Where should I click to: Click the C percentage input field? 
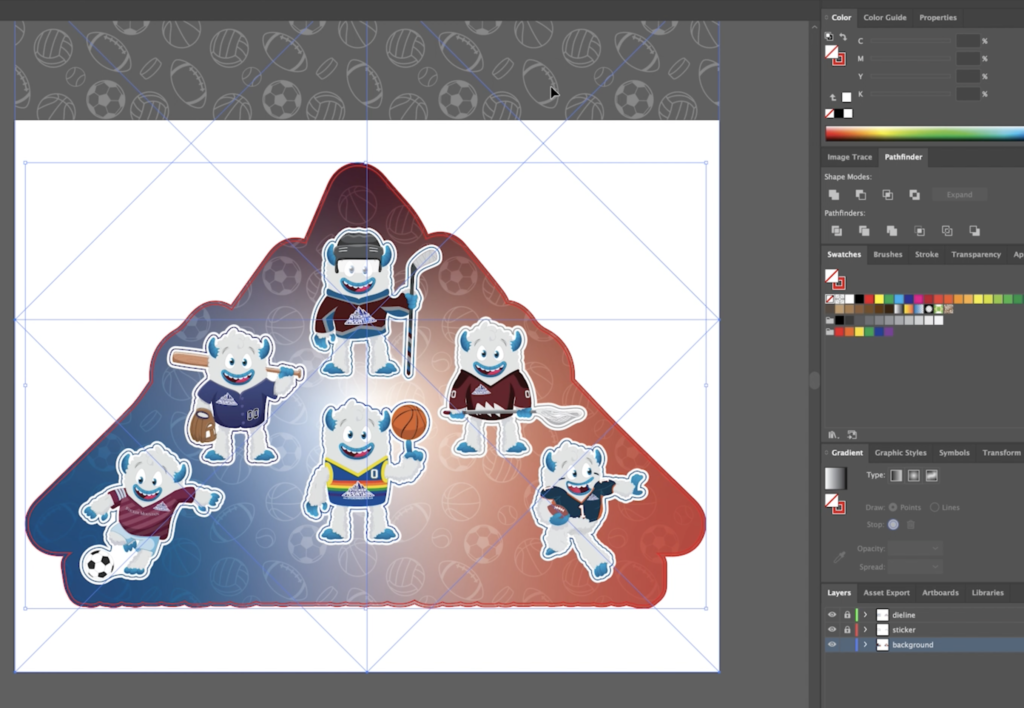pyautogui.click(x=968, y=40)
